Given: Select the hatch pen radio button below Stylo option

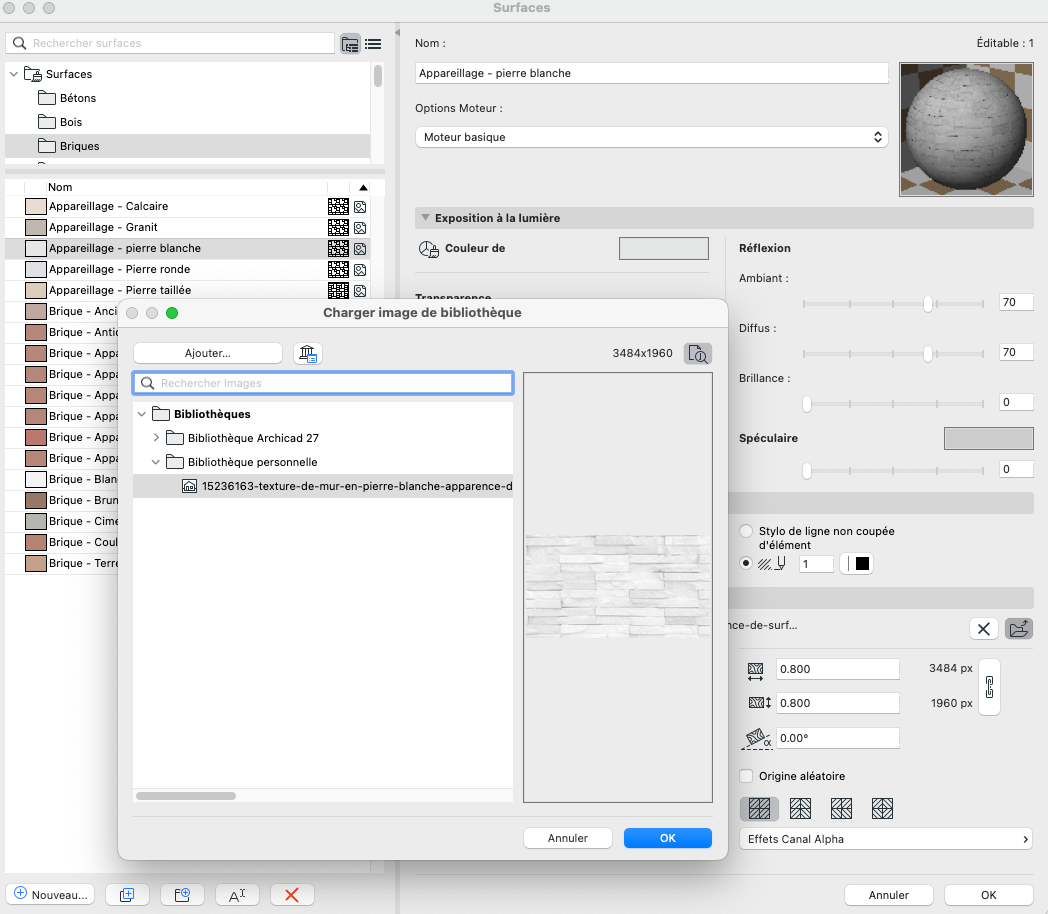Looking at the screenshot, I should click(746, 563).
